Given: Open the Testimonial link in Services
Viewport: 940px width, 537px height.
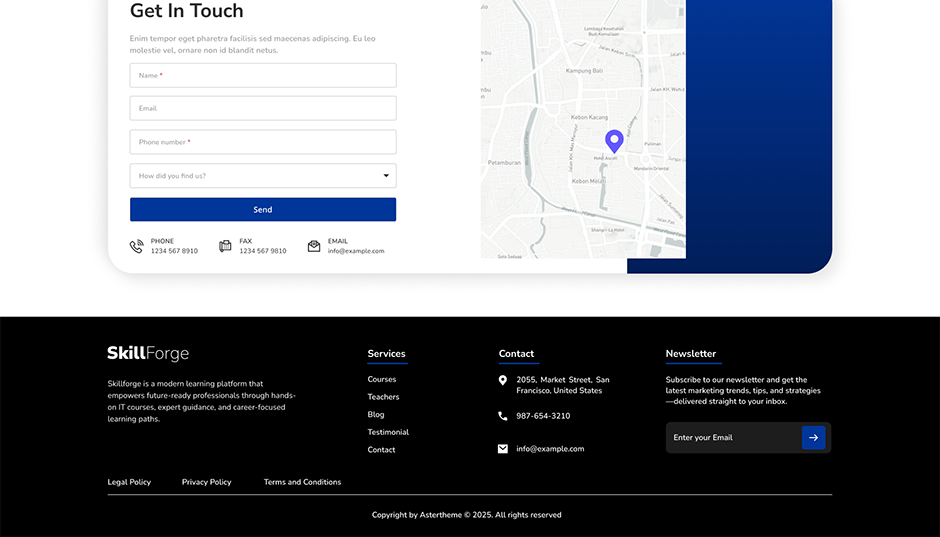Looking at the screenshot, I should click(x=388, y=432).
